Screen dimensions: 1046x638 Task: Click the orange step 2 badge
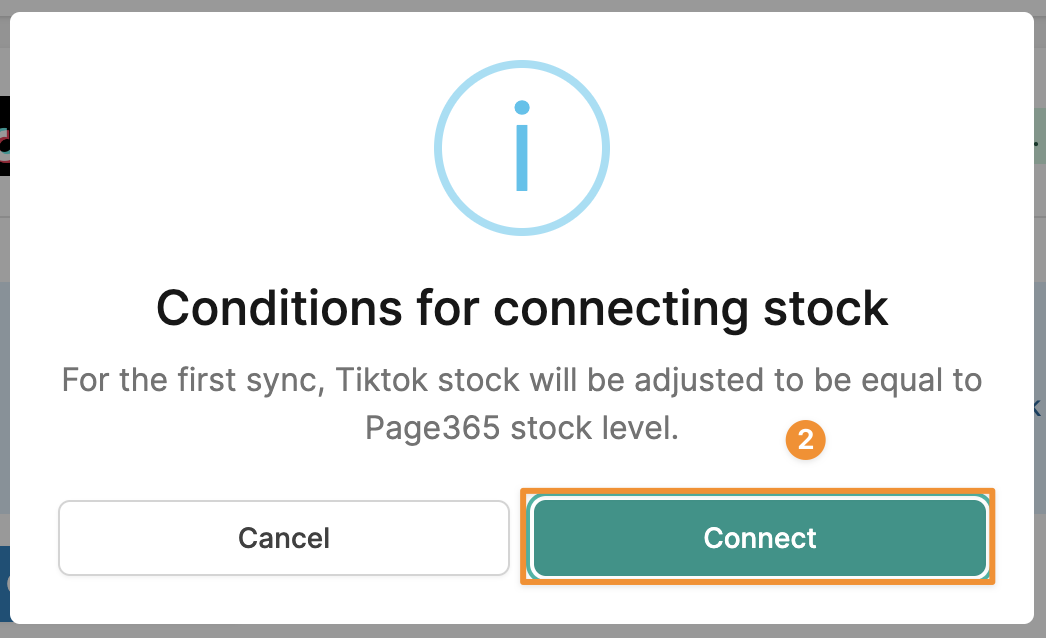[805, 440]
